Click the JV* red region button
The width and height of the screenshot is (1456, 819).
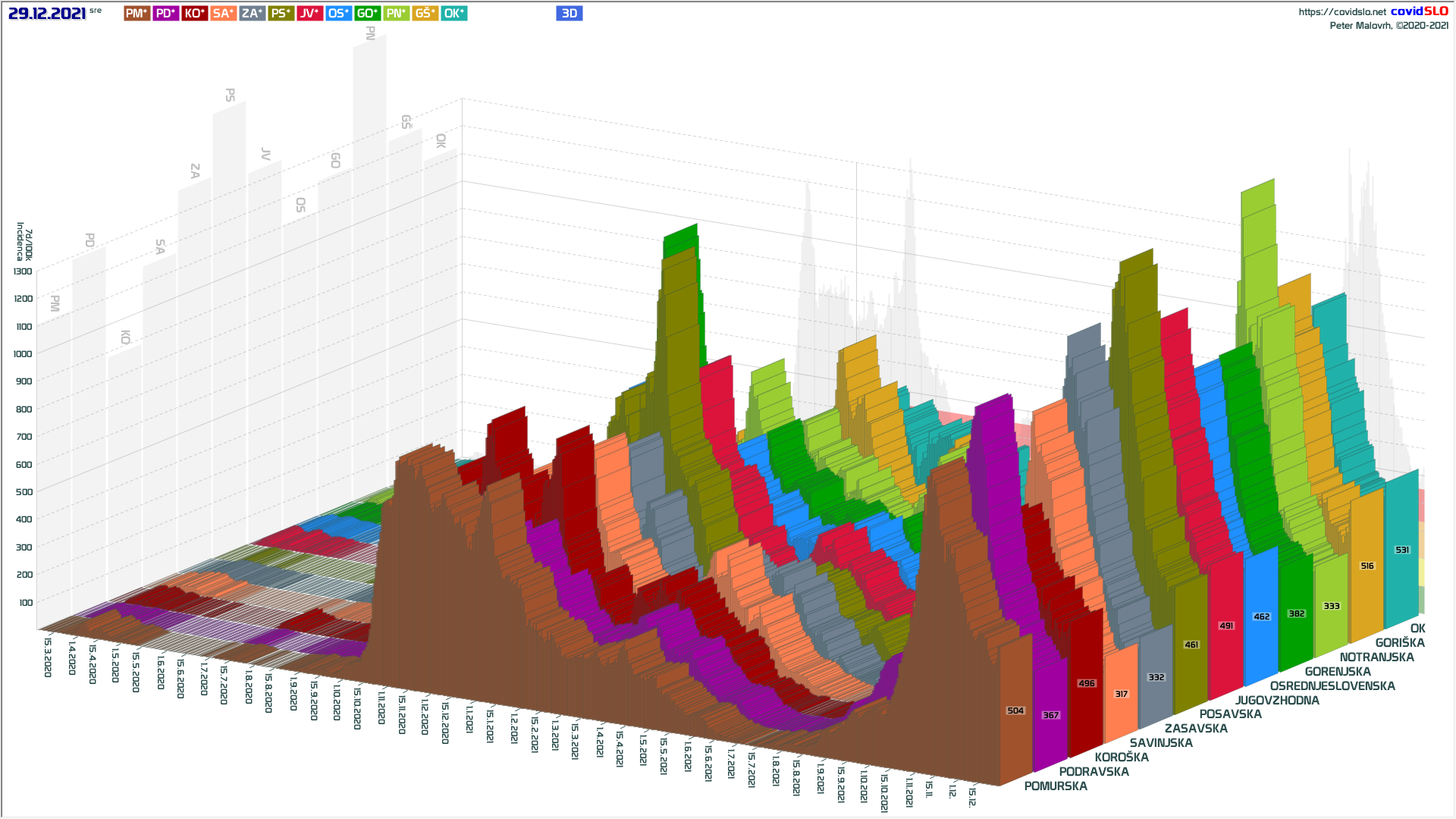[x=309, y=14]
